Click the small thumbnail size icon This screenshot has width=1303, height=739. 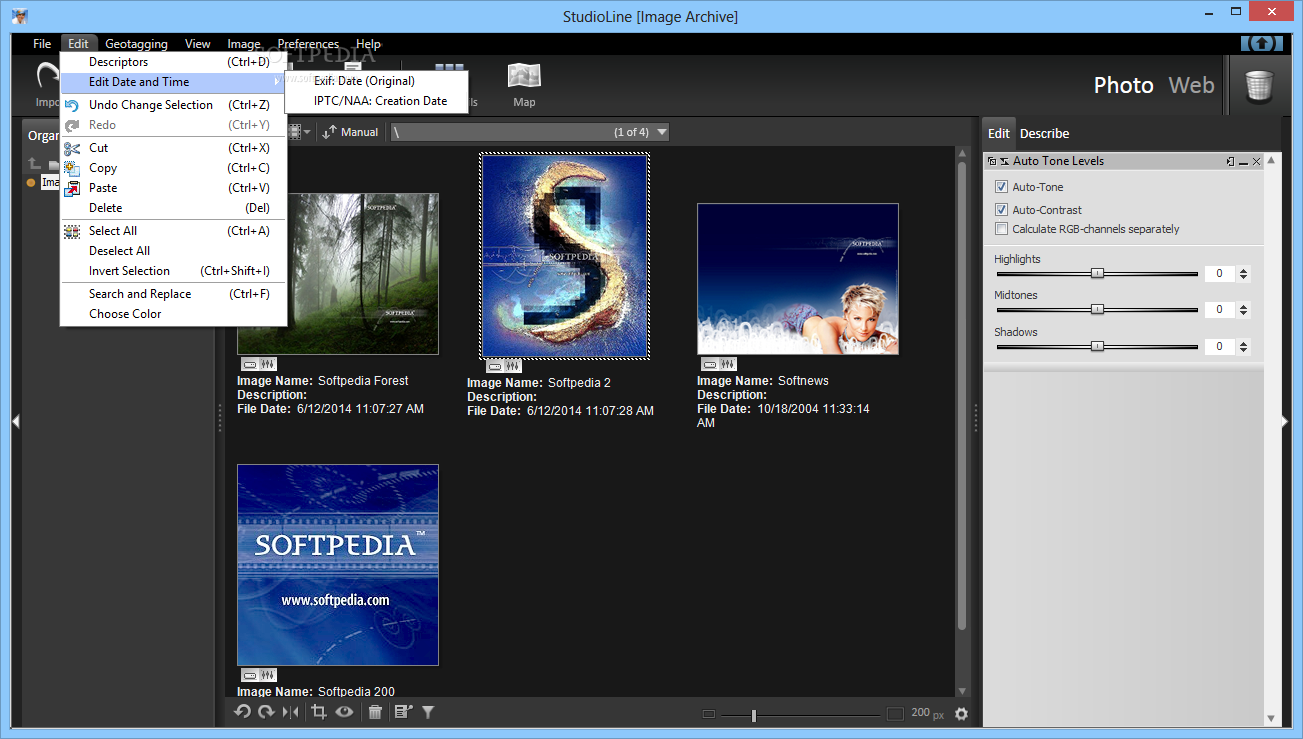tap(709, 714)
